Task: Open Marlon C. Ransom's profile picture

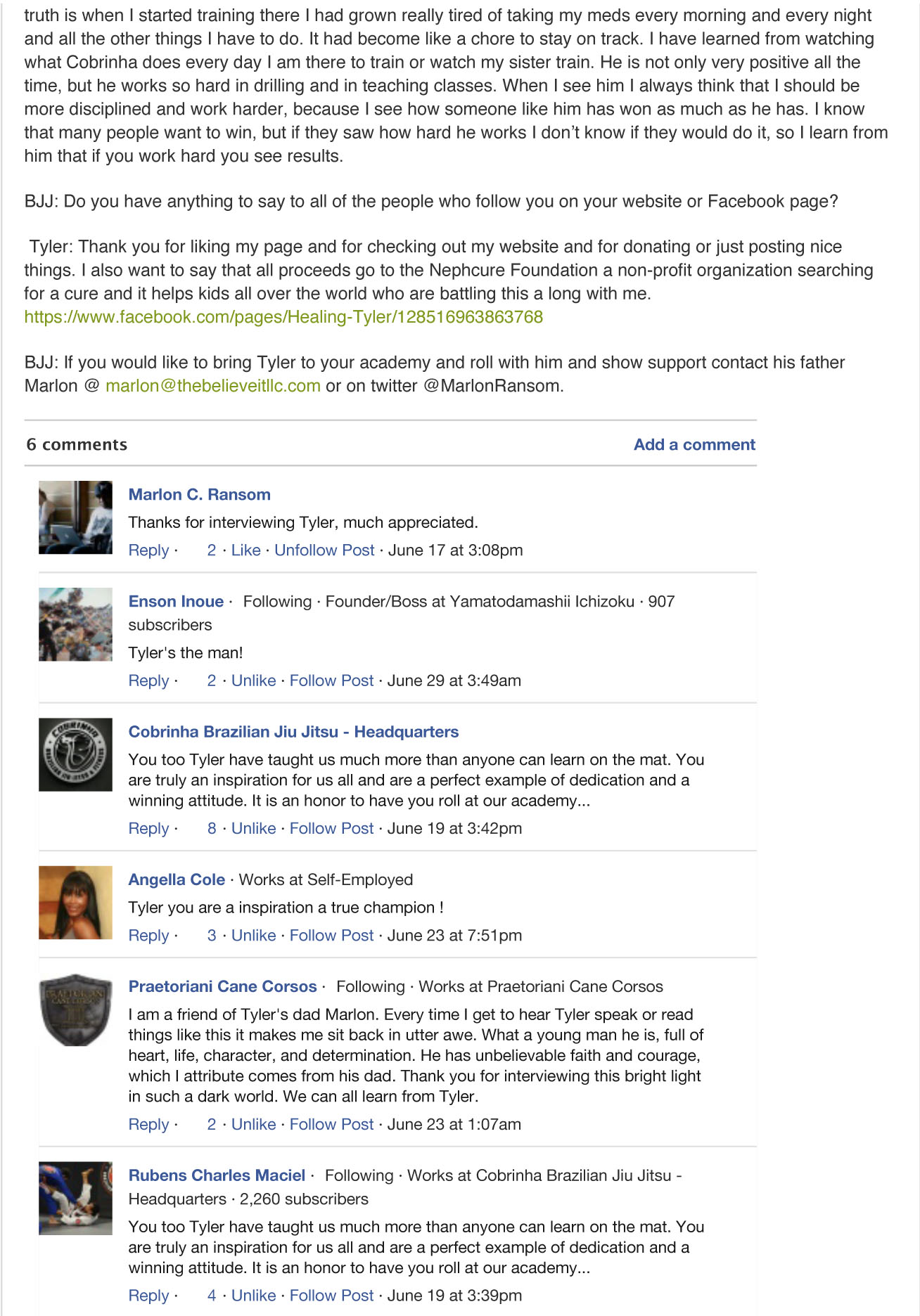Action: point(75,517)
